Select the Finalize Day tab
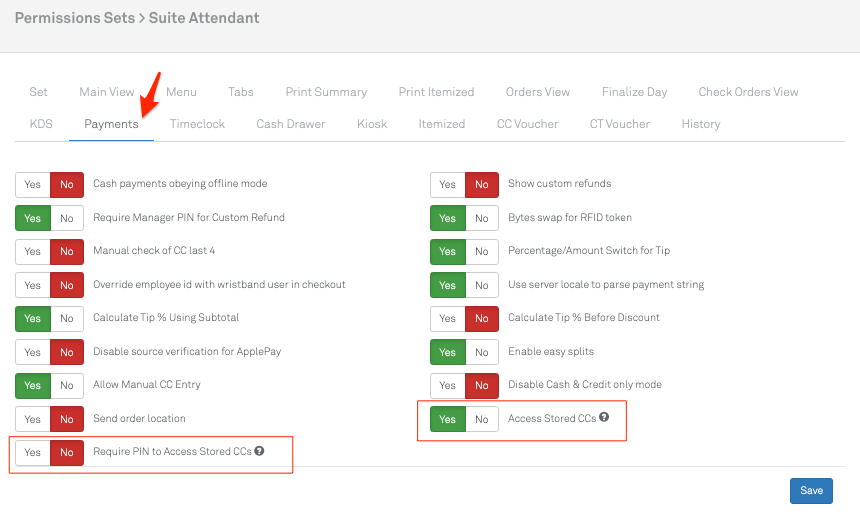 click(x=634, y=92)
